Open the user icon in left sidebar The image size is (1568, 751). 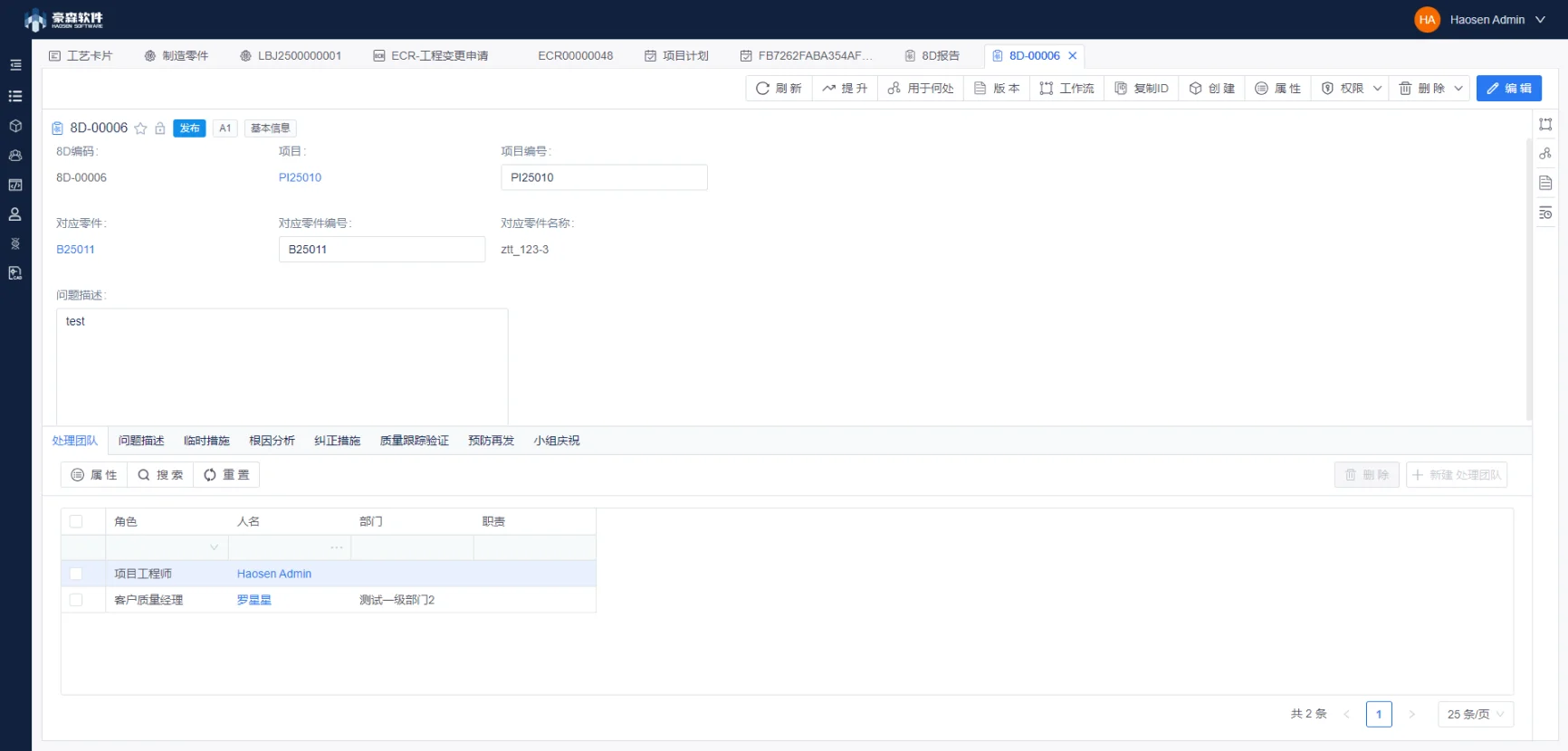(15, 214)
